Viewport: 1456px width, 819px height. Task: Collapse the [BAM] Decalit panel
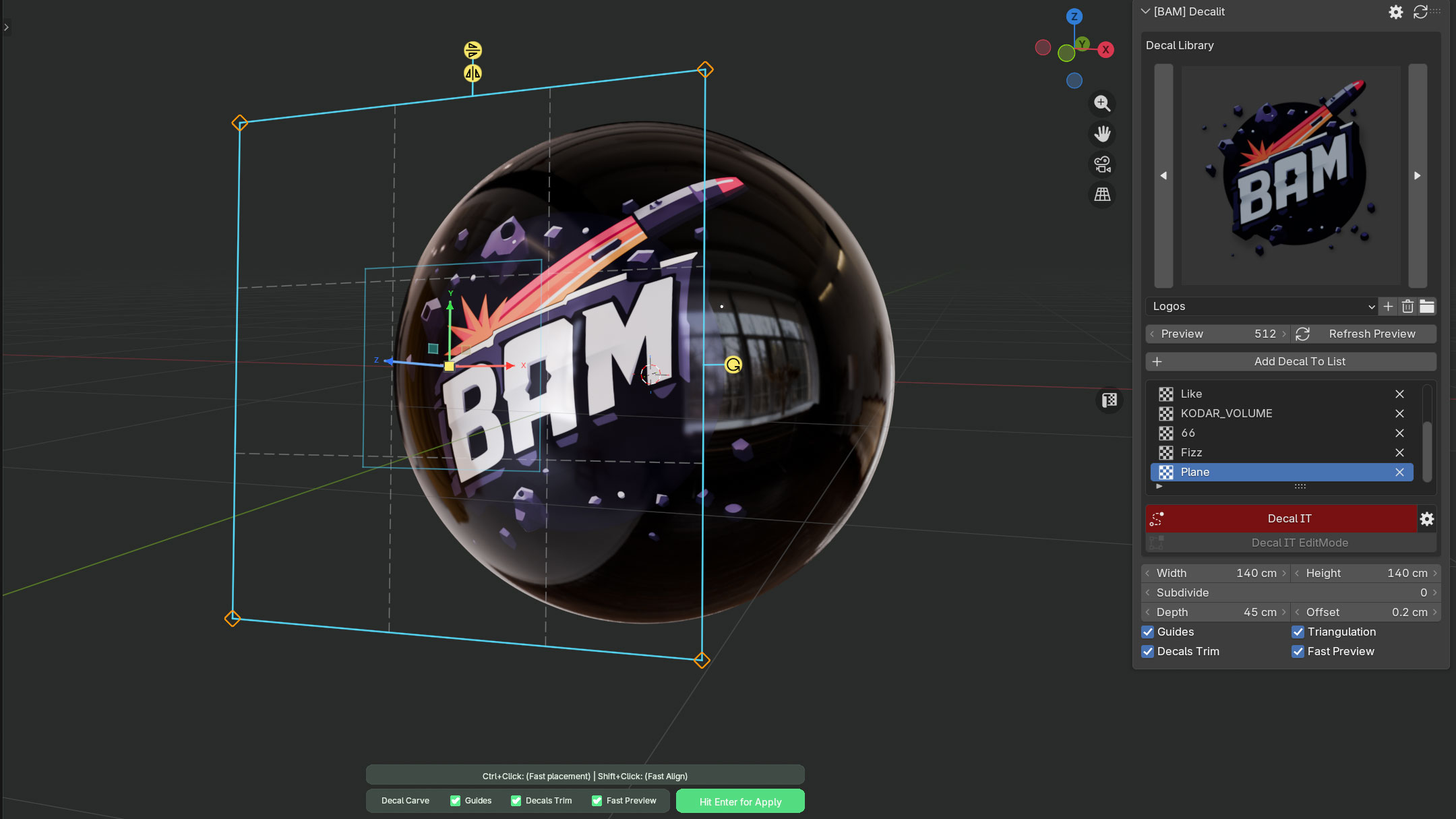click(1145, 11)
